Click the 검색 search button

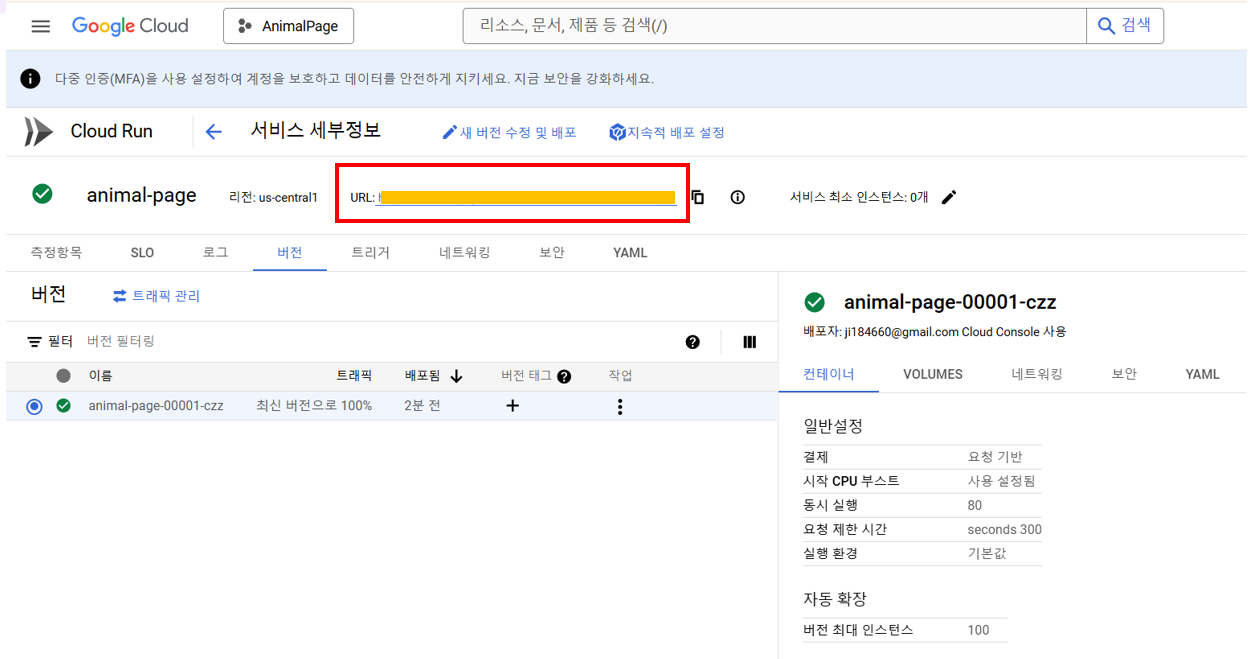[x=1125, y=26]
